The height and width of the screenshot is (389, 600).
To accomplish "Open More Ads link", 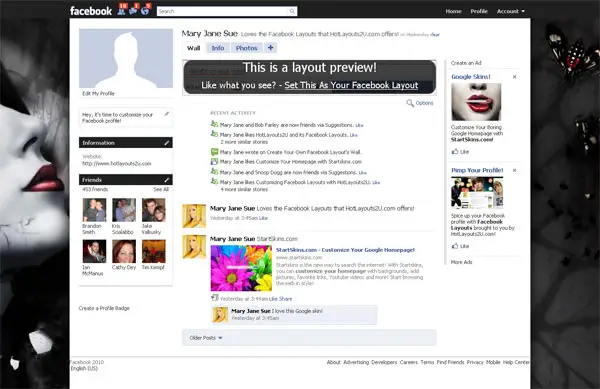I will pos(461,262).
